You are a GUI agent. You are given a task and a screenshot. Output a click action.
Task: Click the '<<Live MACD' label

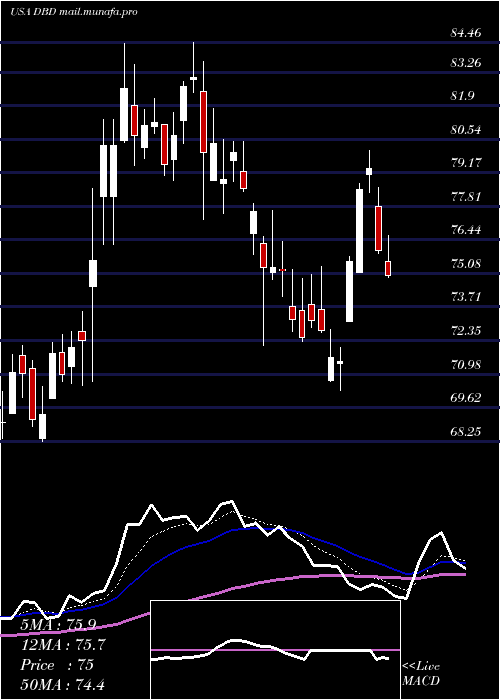(421, 674)
